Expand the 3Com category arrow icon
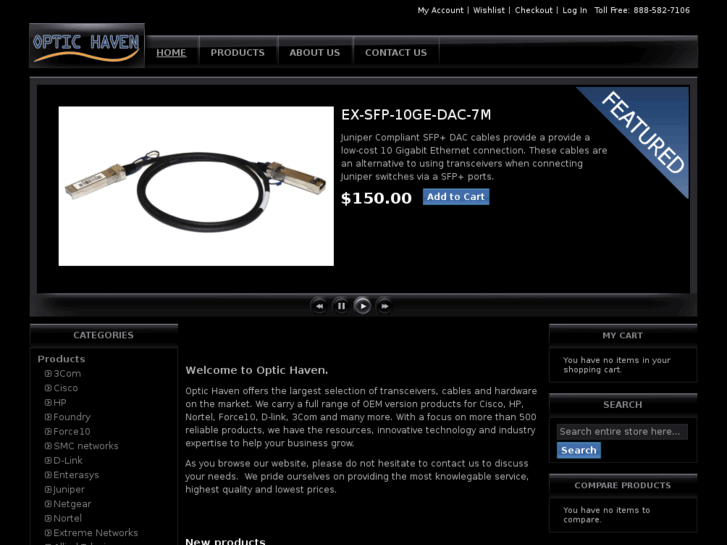This screenshot has height=545, width=727. pos(48,373)
